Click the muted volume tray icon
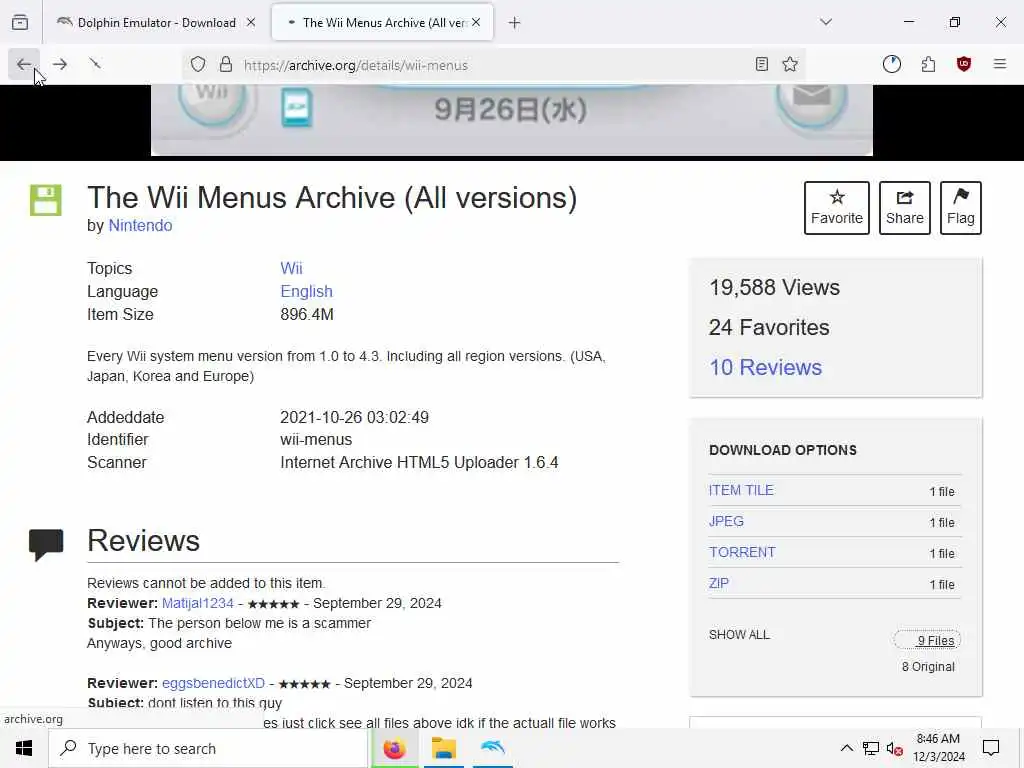Image resolution: width=1024 pixels, height=768 pixels. 895,748
